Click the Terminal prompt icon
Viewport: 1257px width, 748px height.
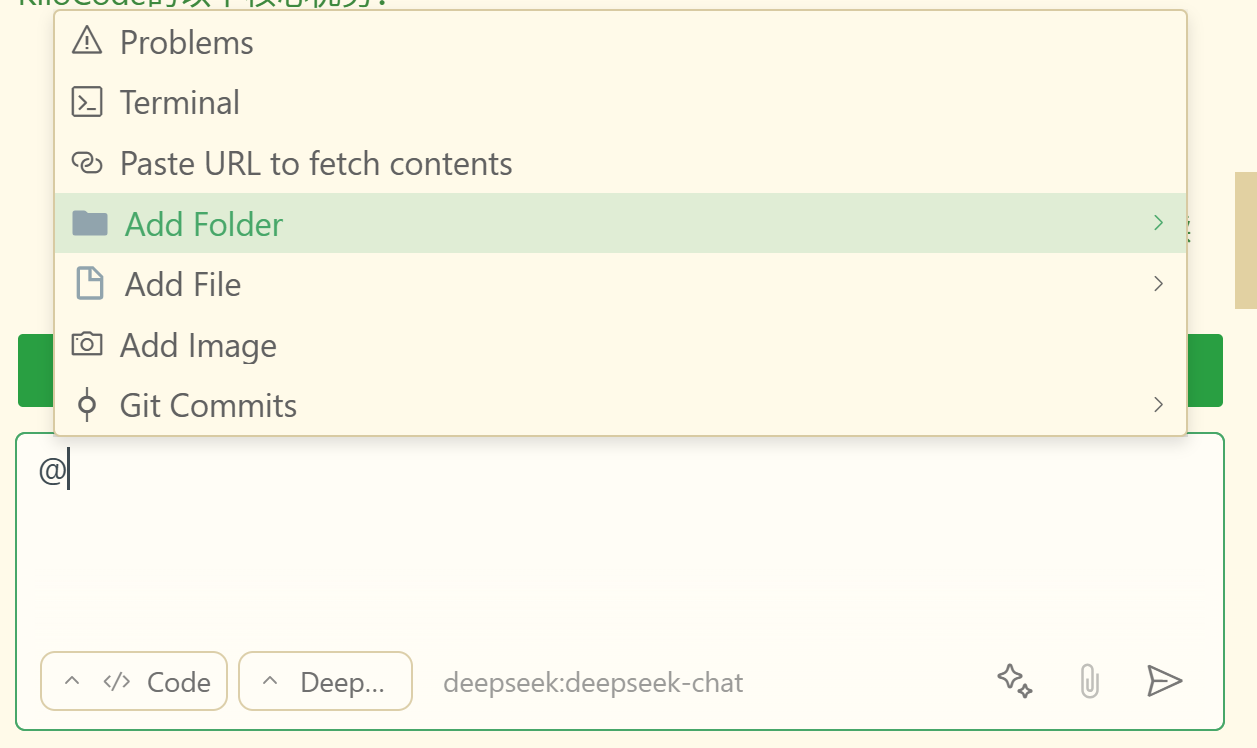87,102
